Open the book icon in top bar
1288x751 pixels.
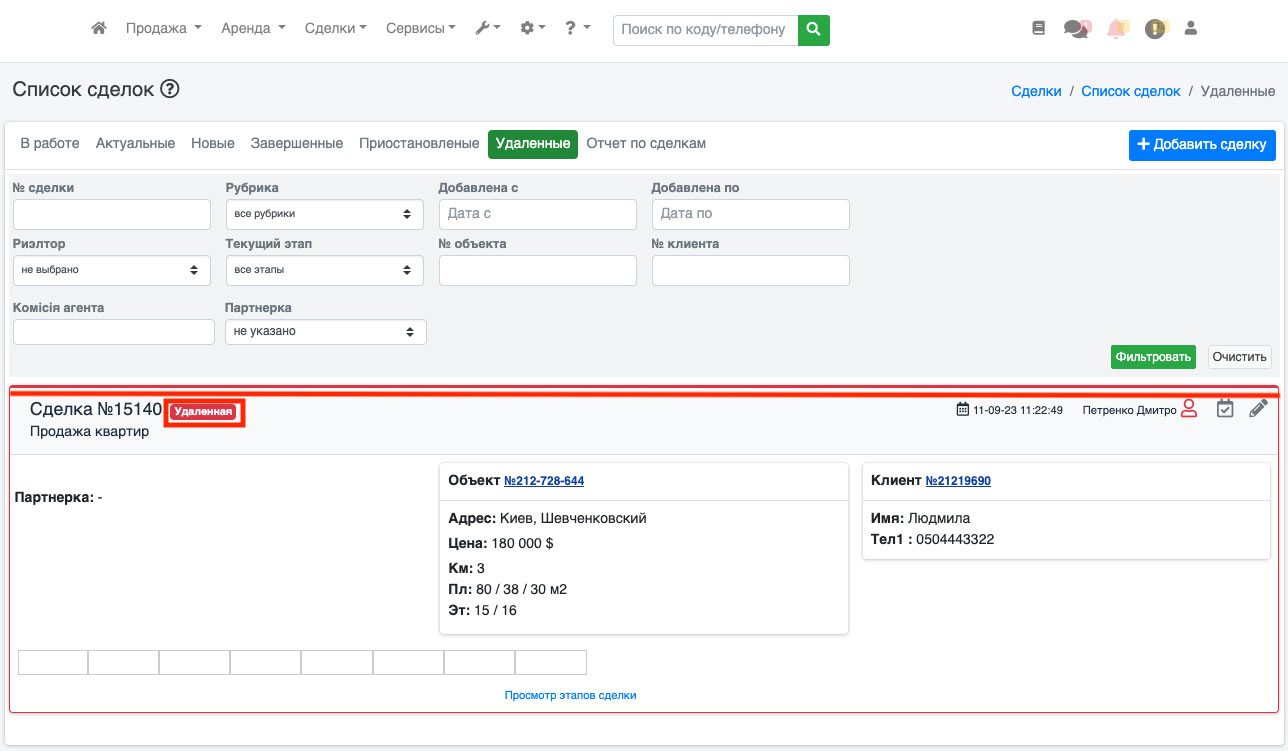pos(1038,29)
